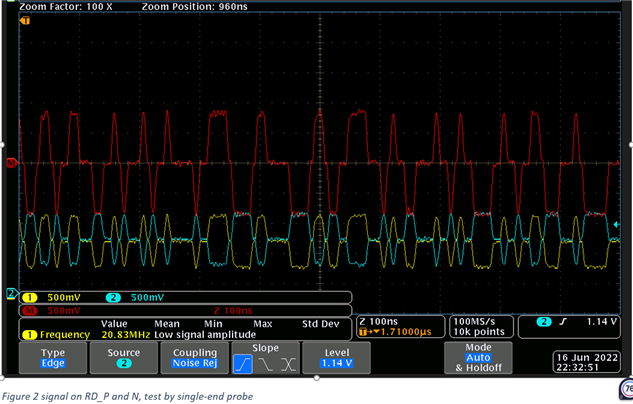Click the orange trigger position T marker
This screenshot has height=404, width=633.
click(25, 20)
